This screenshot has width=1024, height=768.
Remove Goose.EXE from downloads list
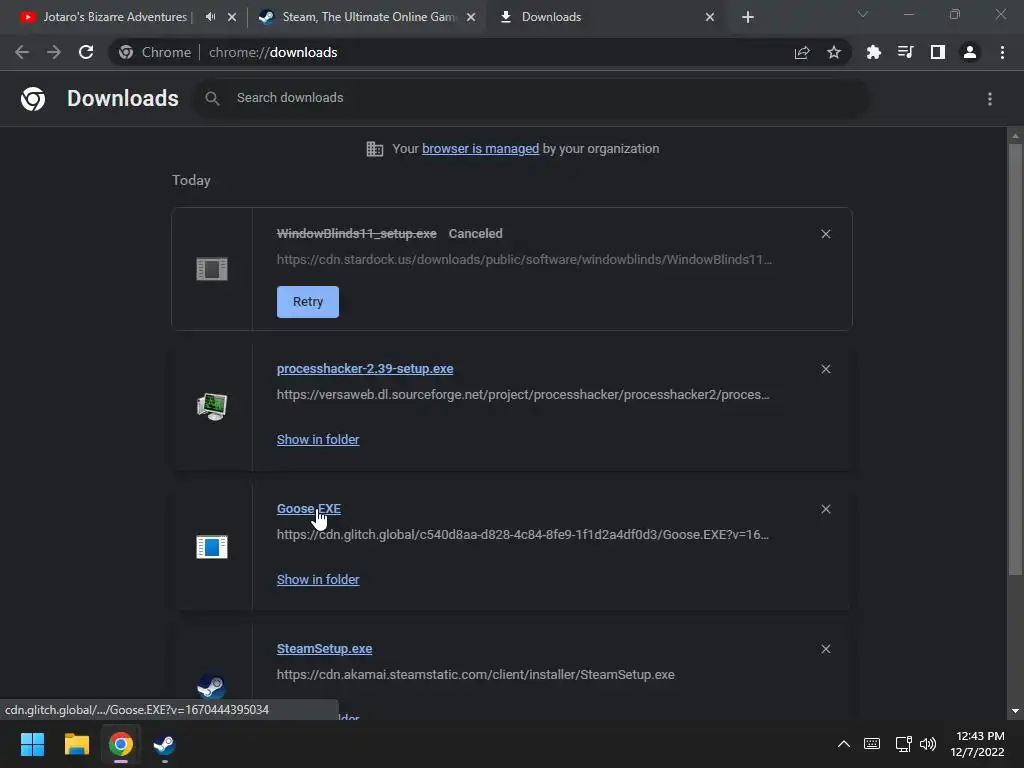point(825,509)
